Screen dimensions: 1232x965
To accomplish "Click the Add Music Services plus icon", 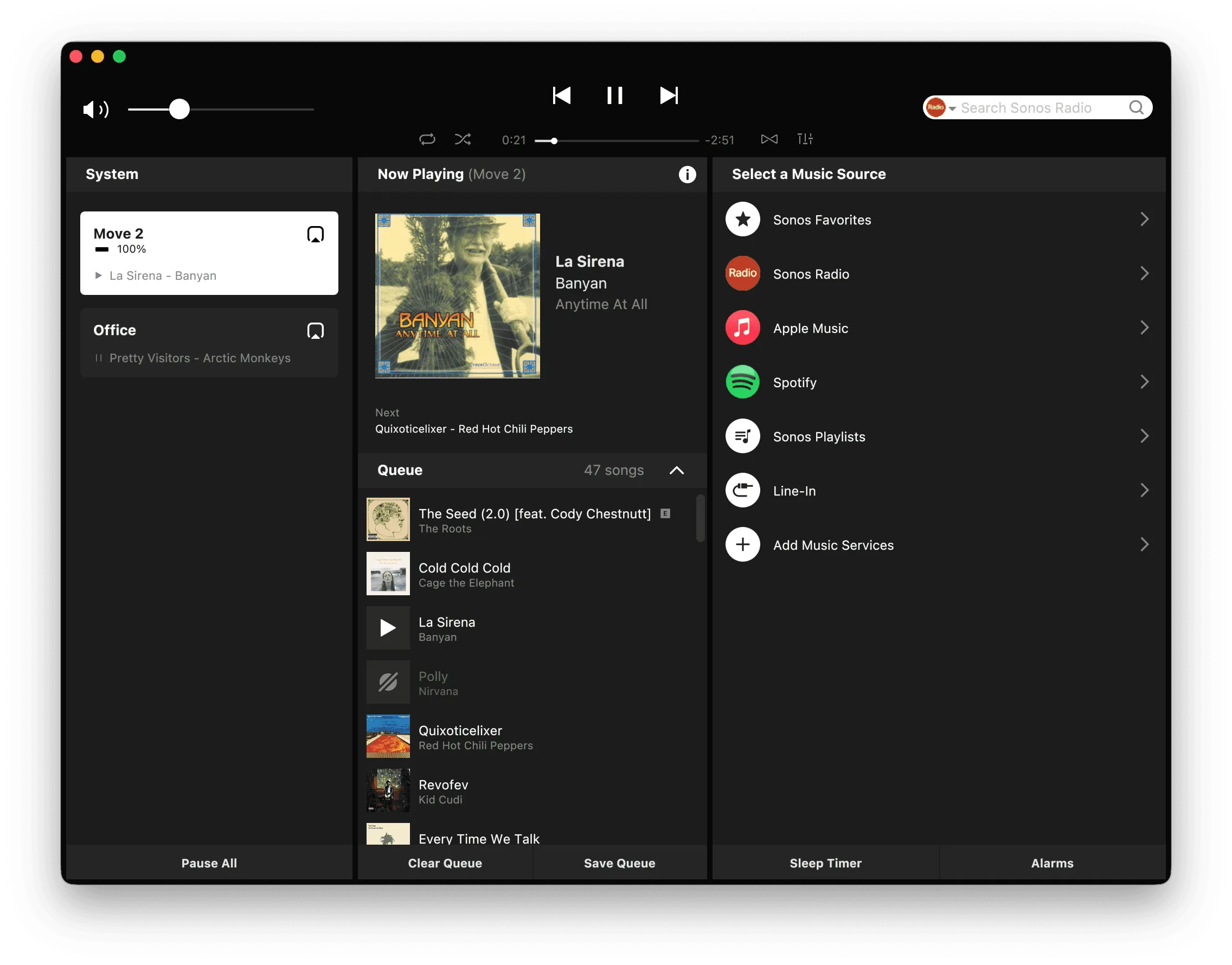I will point(742,545).
